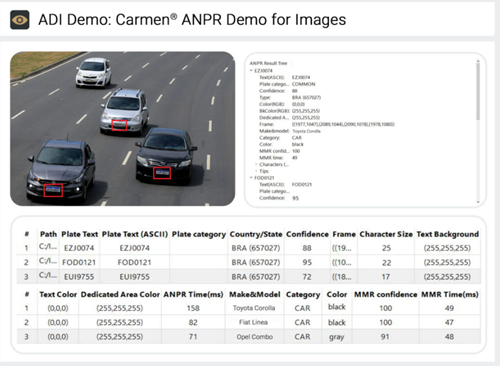Click the Plate category COMMON tree row
The image size is (500, 366).
(287, 84)
